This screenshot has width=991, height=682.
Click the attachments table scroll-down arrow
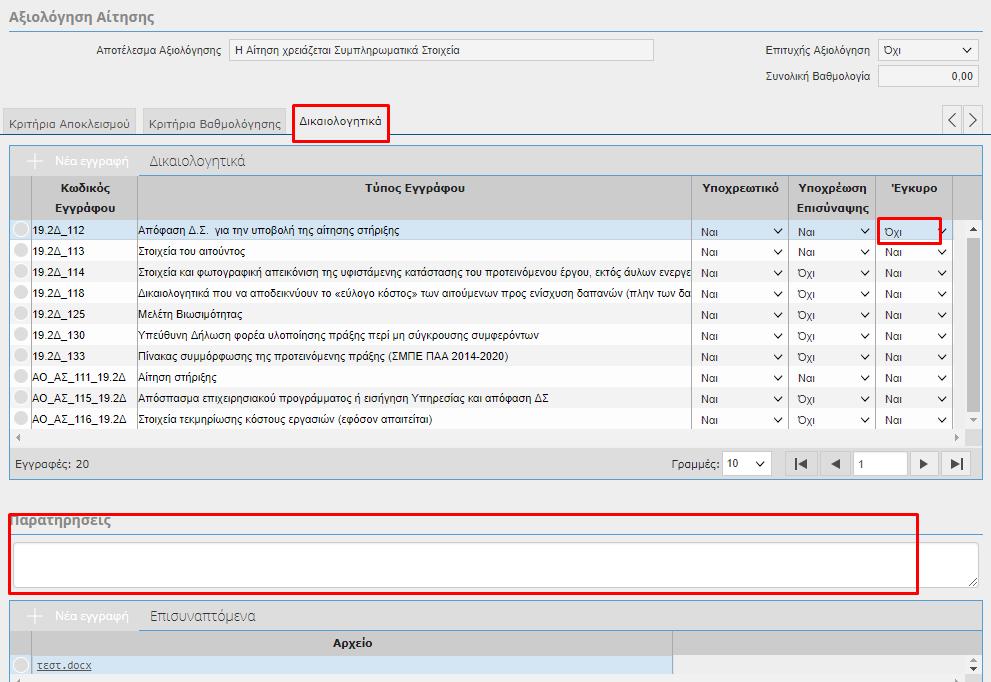[x=973, y=669]
